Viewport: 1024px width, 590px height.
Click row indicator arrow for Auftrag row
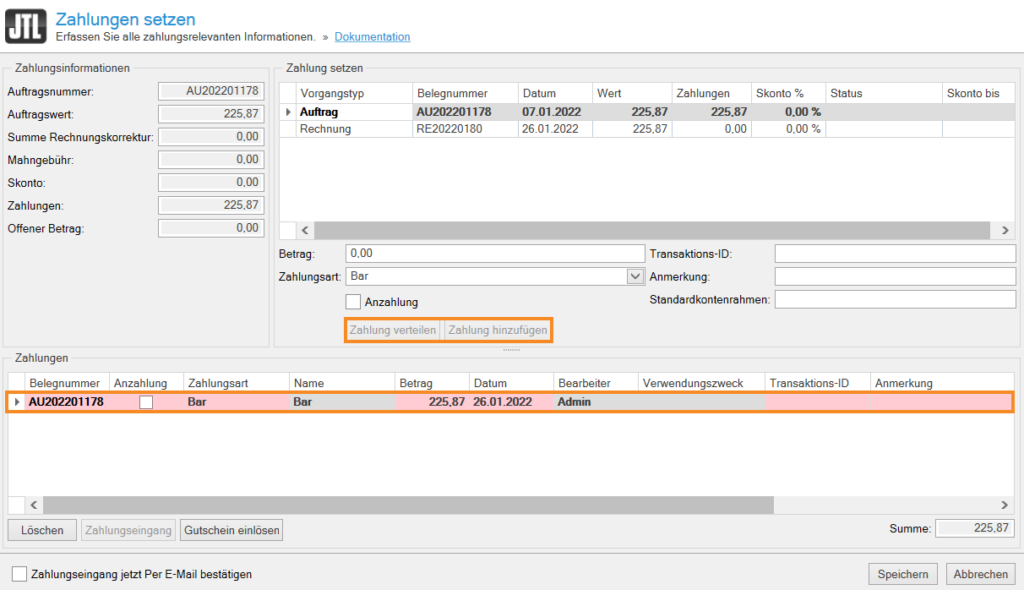coord(289,112)
